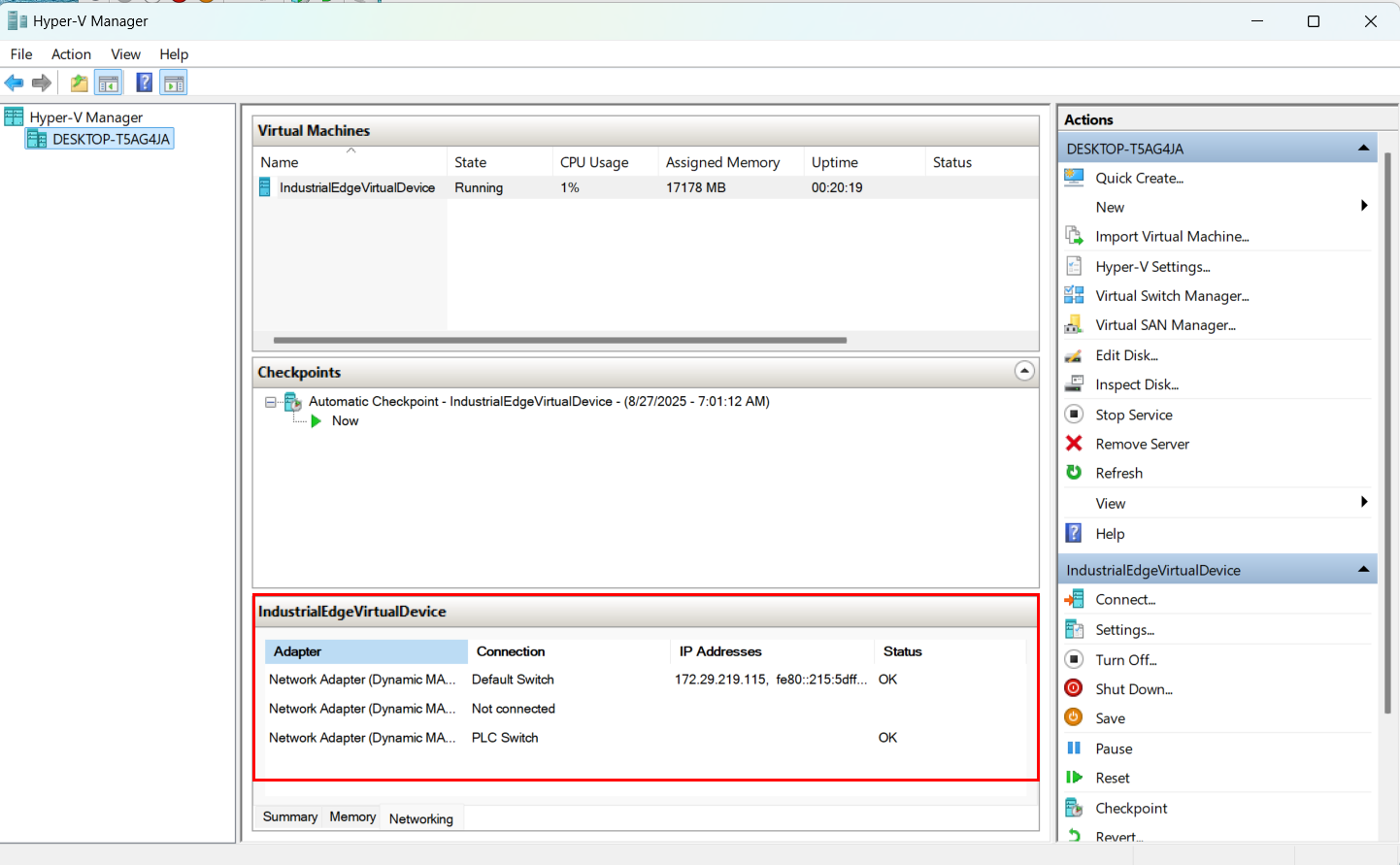
Task: Click the Help icon in the toolbar
Action: (x=144, y=83)
